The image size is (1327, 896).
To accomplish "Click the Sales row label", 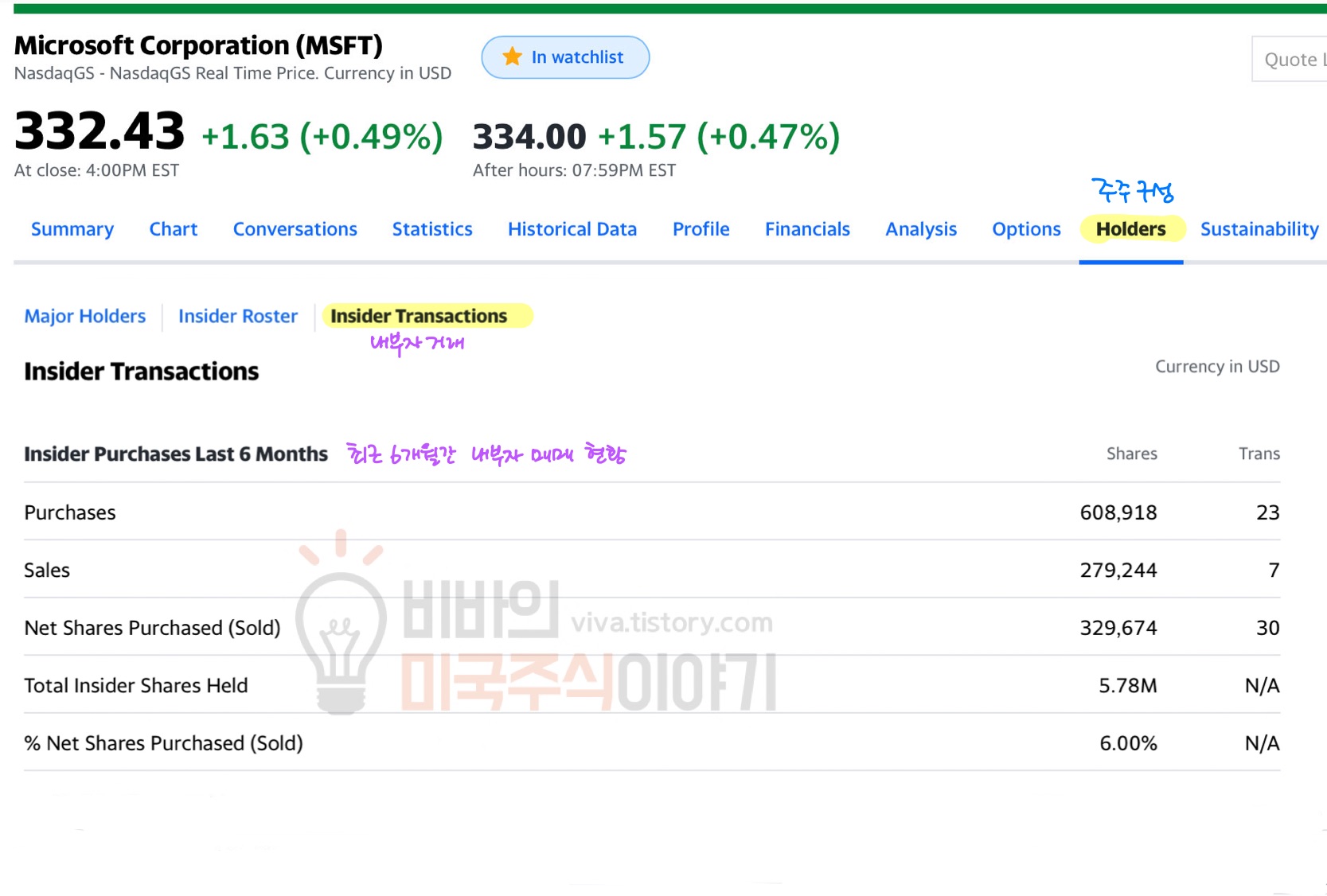I will (47, 571).
